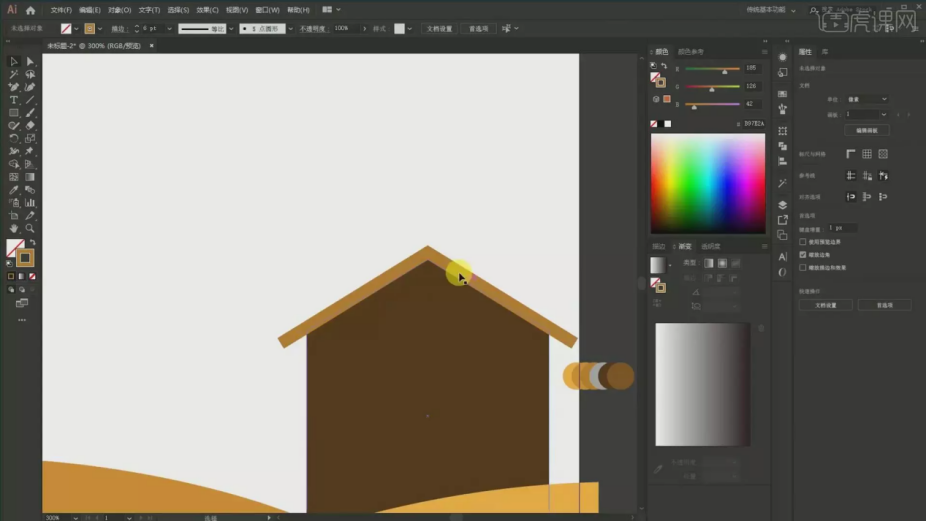Click the 编辑画板 button

(866, 130)
